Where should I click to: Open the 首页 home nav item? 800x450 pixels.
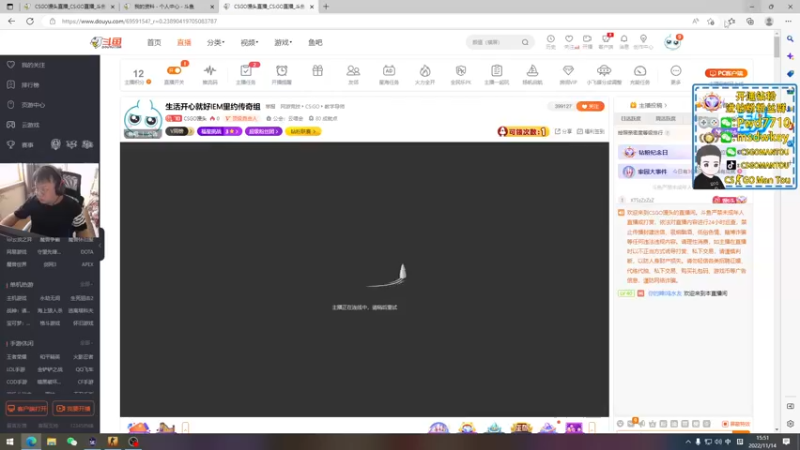pyautogui.click(x=154, y=43)
